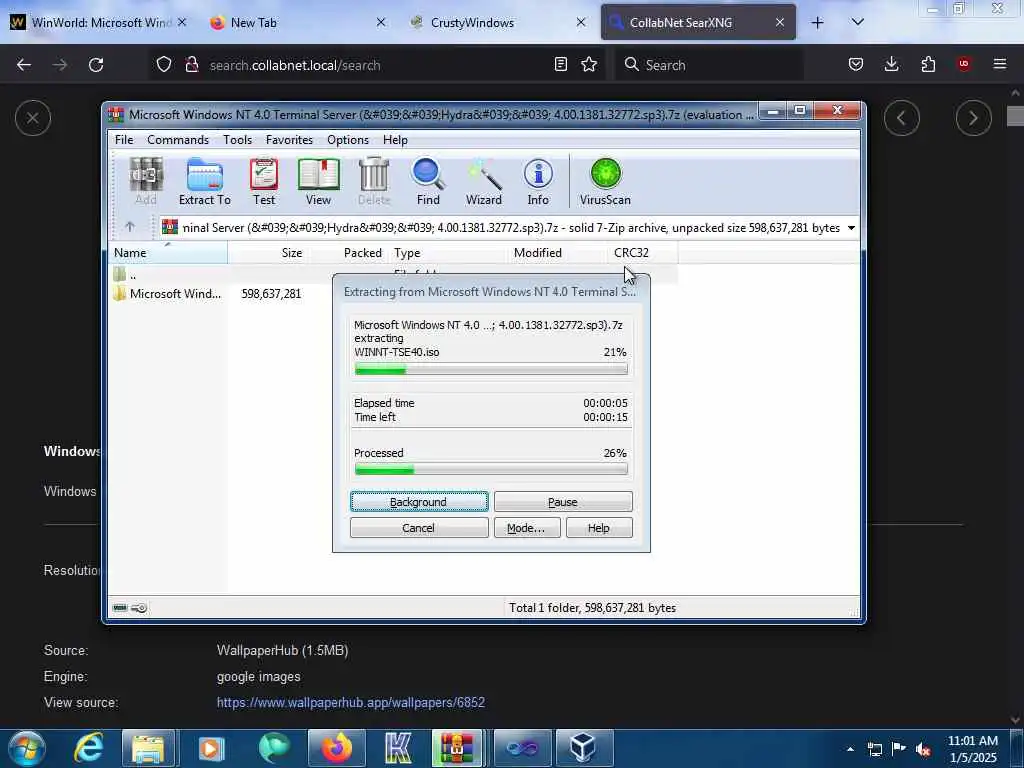1024x768 pixels.
Task: Open the Firefox Downloads panel
Action: tap(891, 65)
